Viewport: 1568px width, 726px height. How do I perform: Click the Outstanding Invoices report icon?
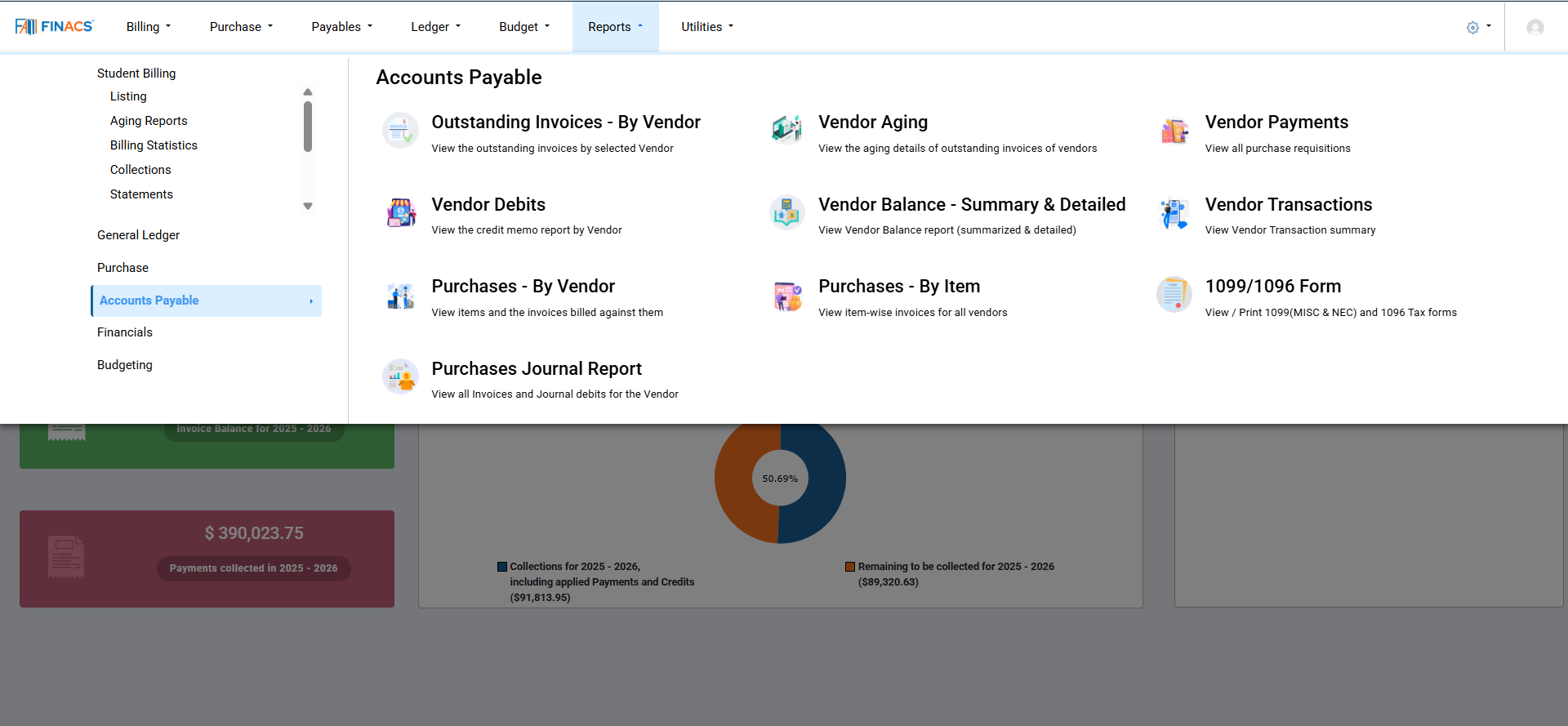[x=400, y=130]
